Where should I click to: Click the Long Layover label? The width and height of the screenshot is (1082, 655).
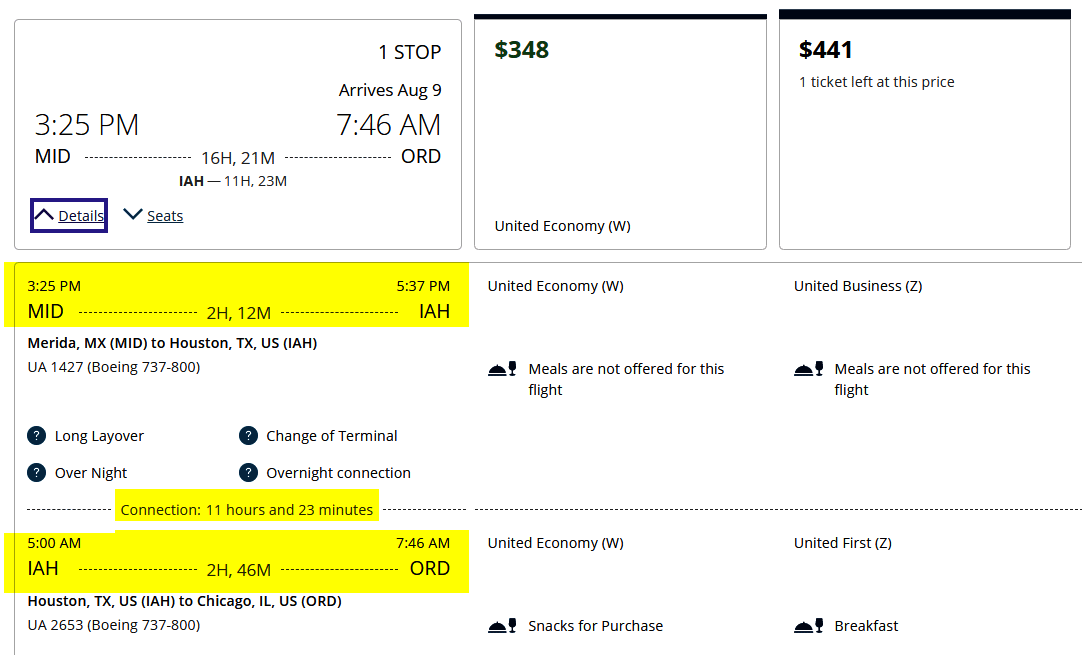pyautogui.click(x=99, y=436)
